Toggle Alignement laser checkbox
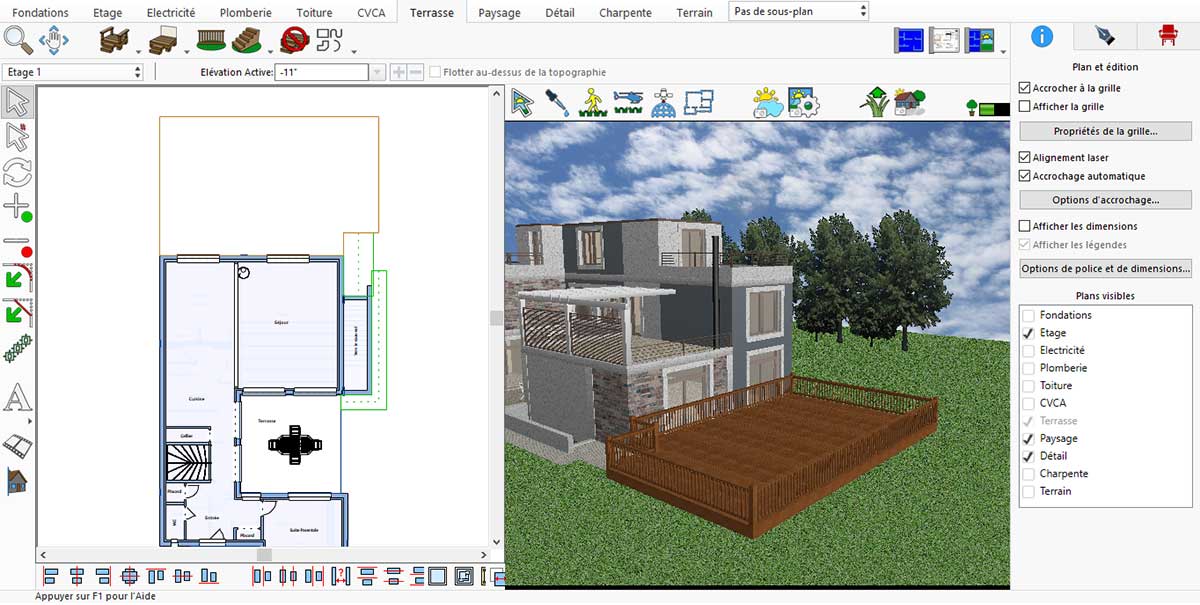 [1024, 157]
